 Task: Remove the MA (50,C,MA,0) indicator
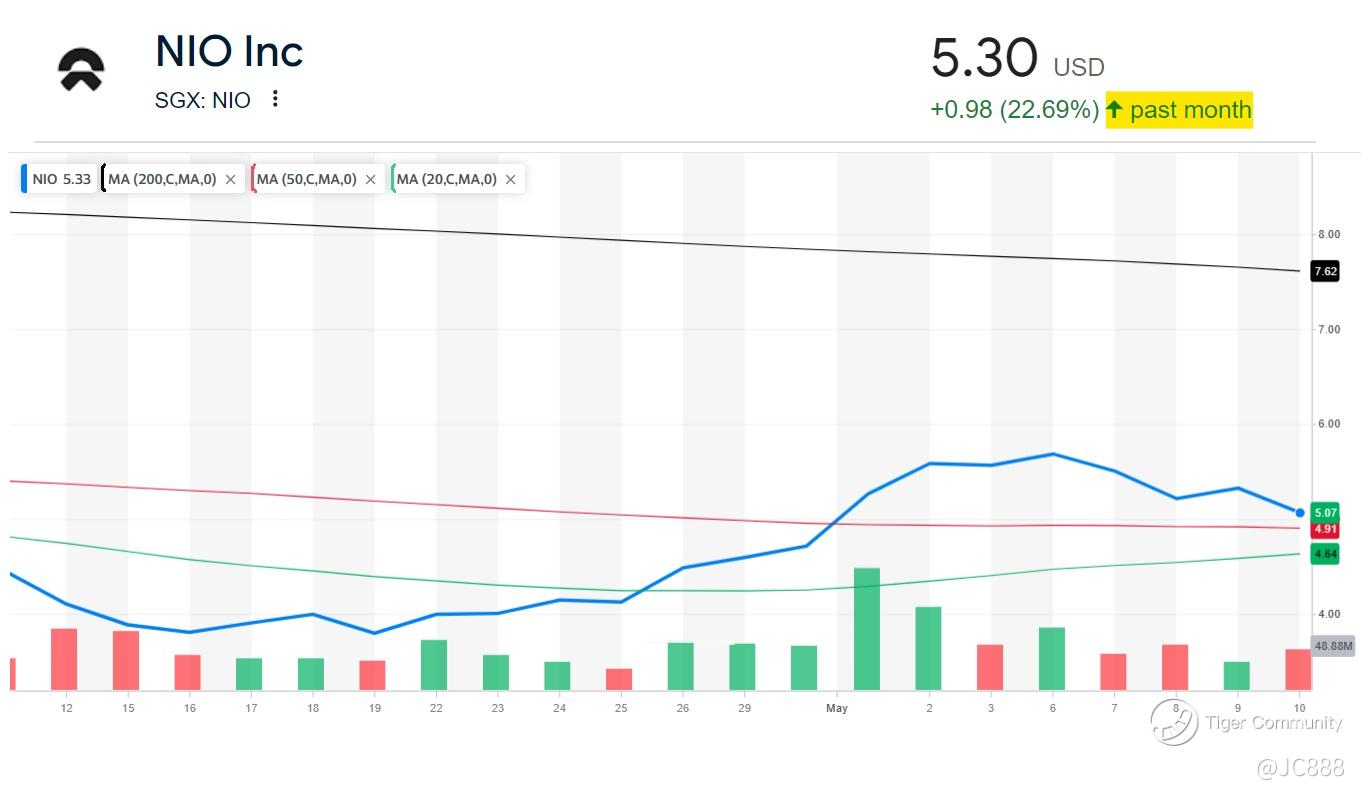(371, 179)
